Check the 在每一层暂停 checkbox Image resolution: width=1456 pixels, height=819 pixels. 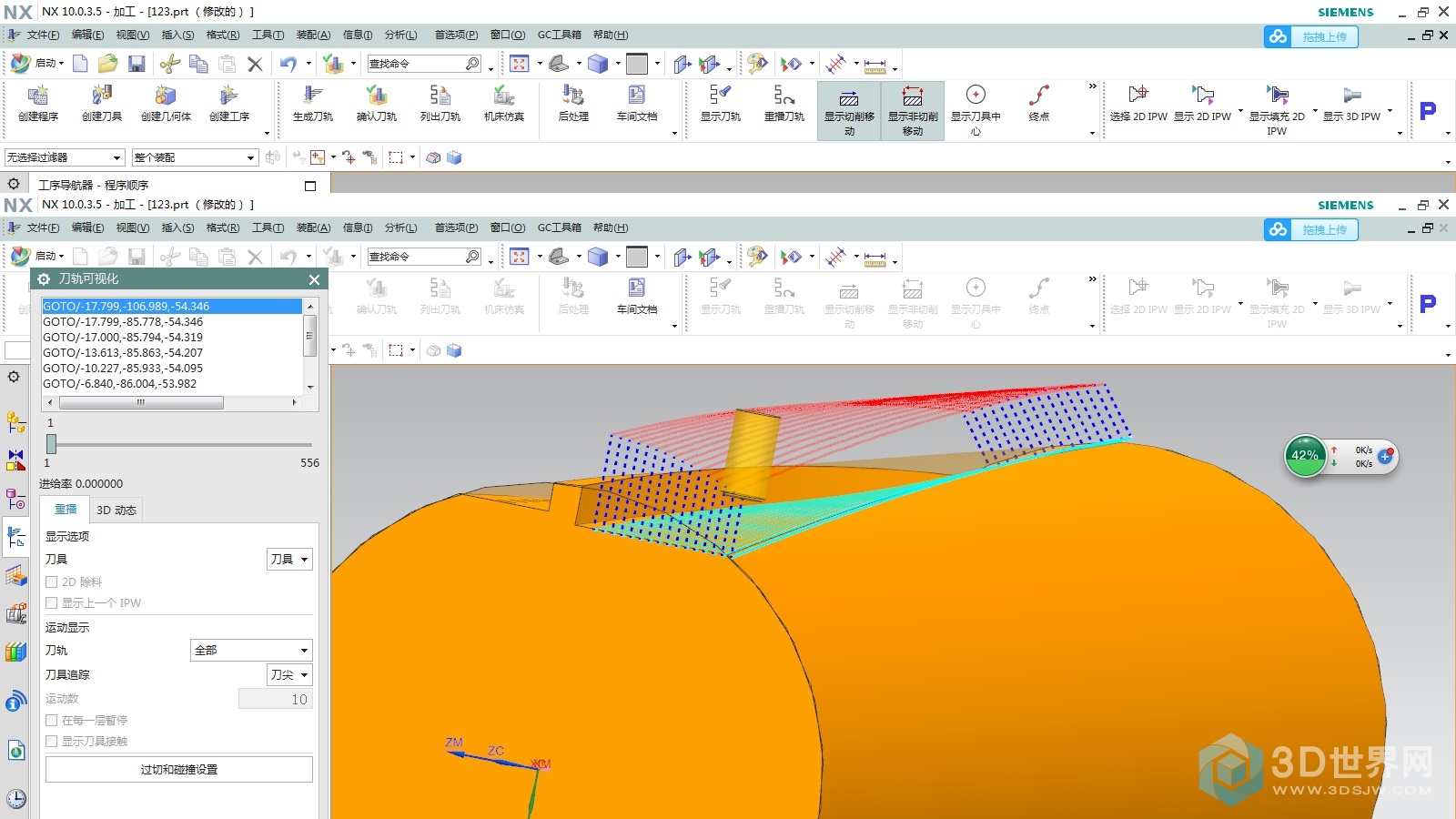[x=52, y=721]
